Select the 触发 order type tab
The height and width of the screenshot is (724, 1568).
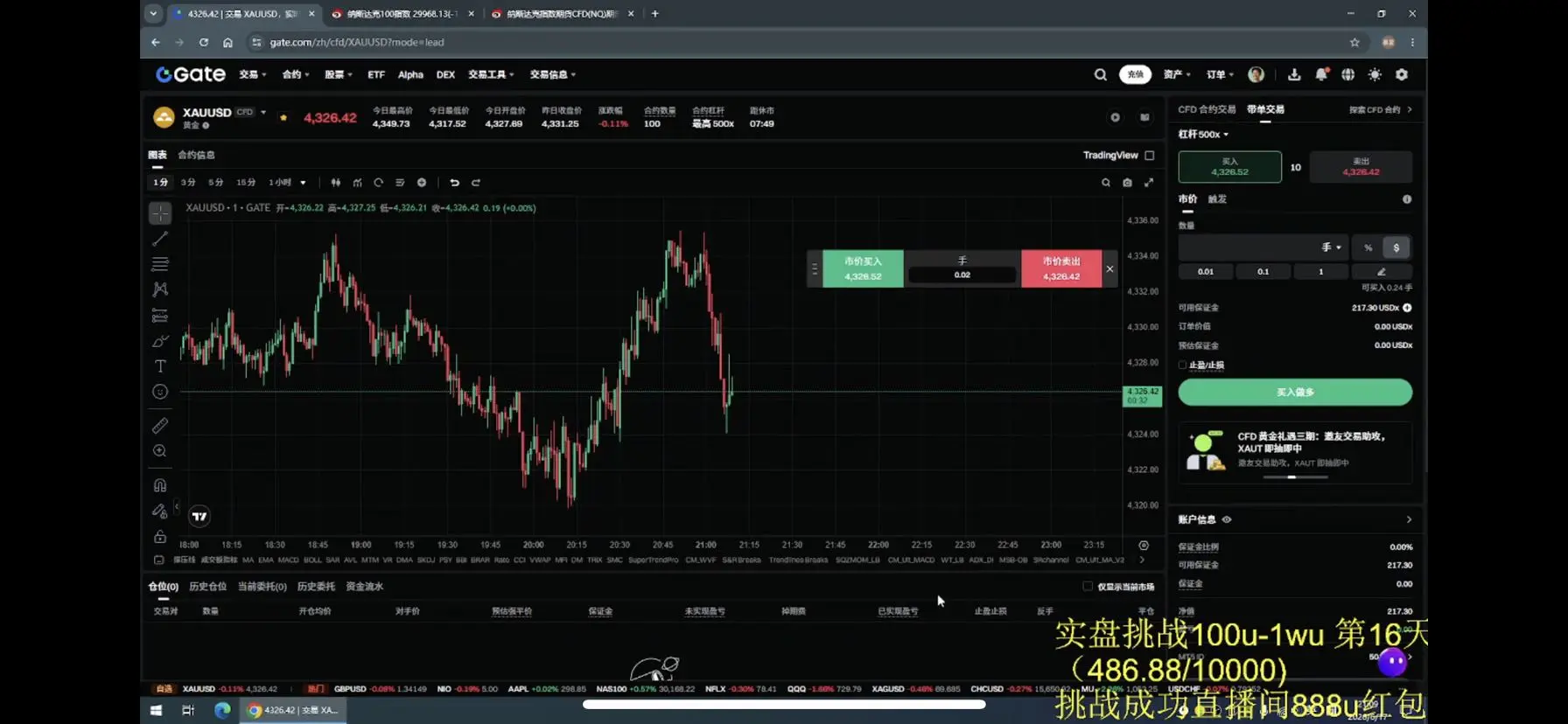[x=1217, y=199]
